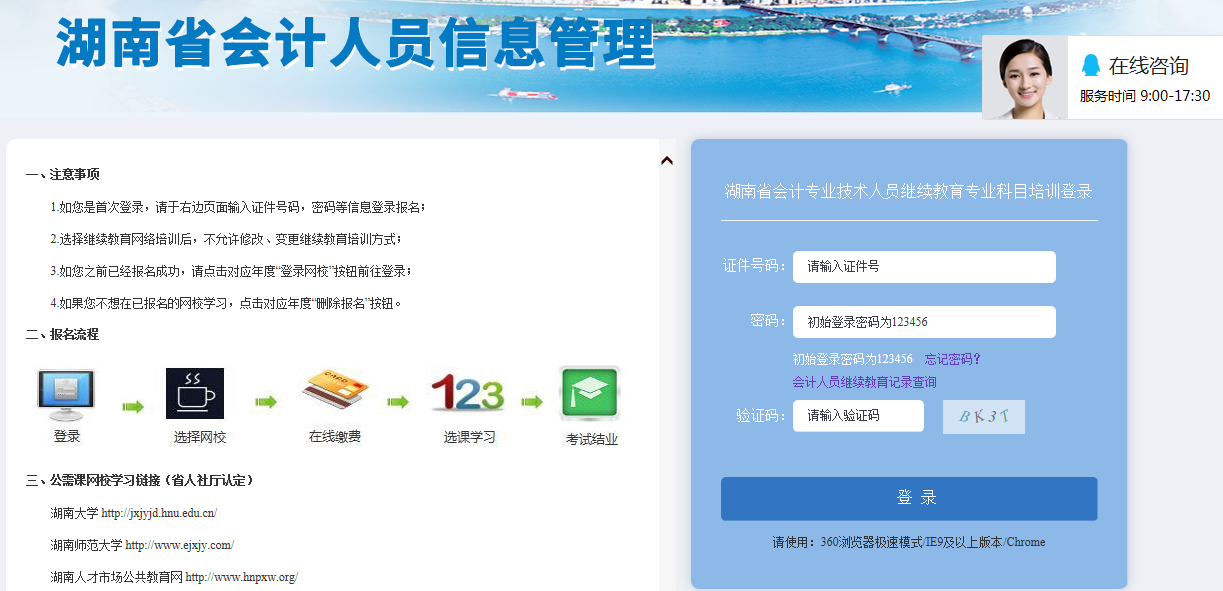Click the first green arrow after the login step

[x=132, y=406]
